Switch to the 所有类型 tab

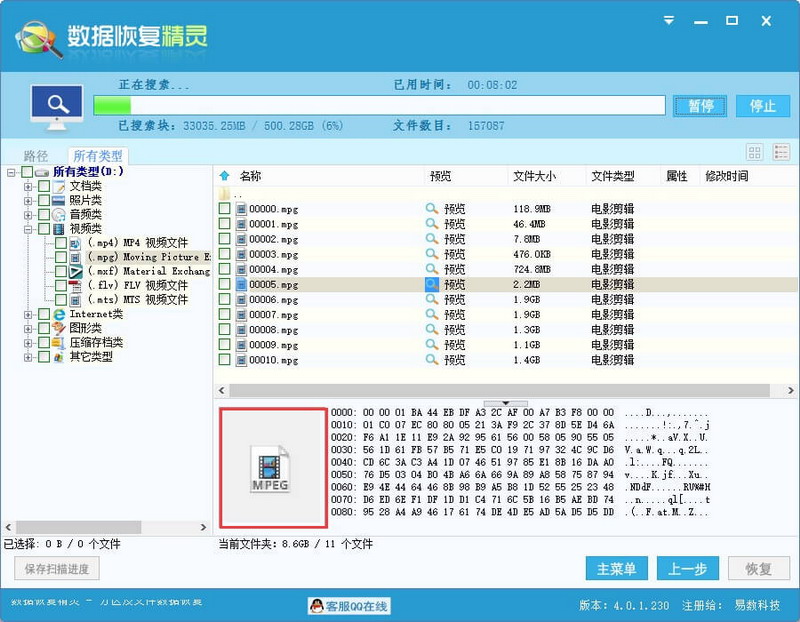point(98,156)
